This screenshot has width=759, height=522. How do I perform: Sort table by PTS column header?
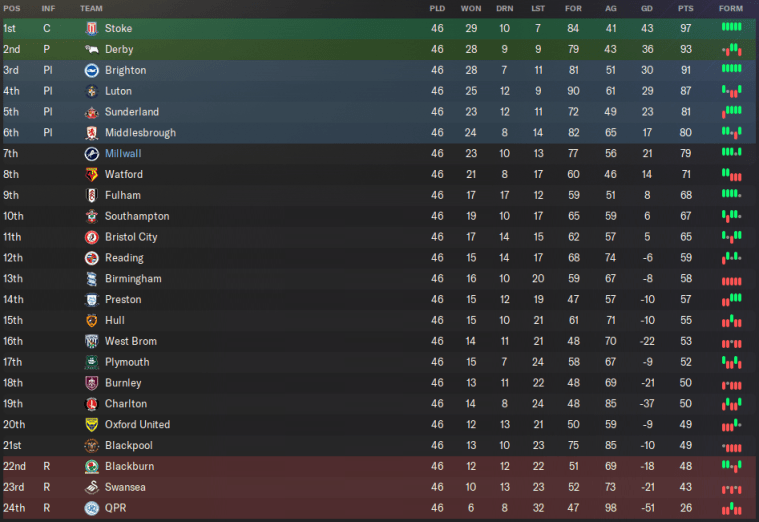(685, 8)
